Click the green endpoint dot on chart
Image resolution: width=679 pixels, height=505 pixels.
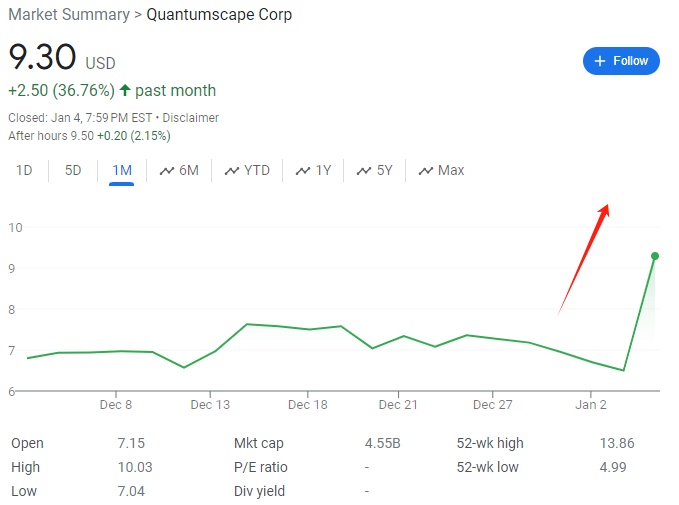pos(655,256)
